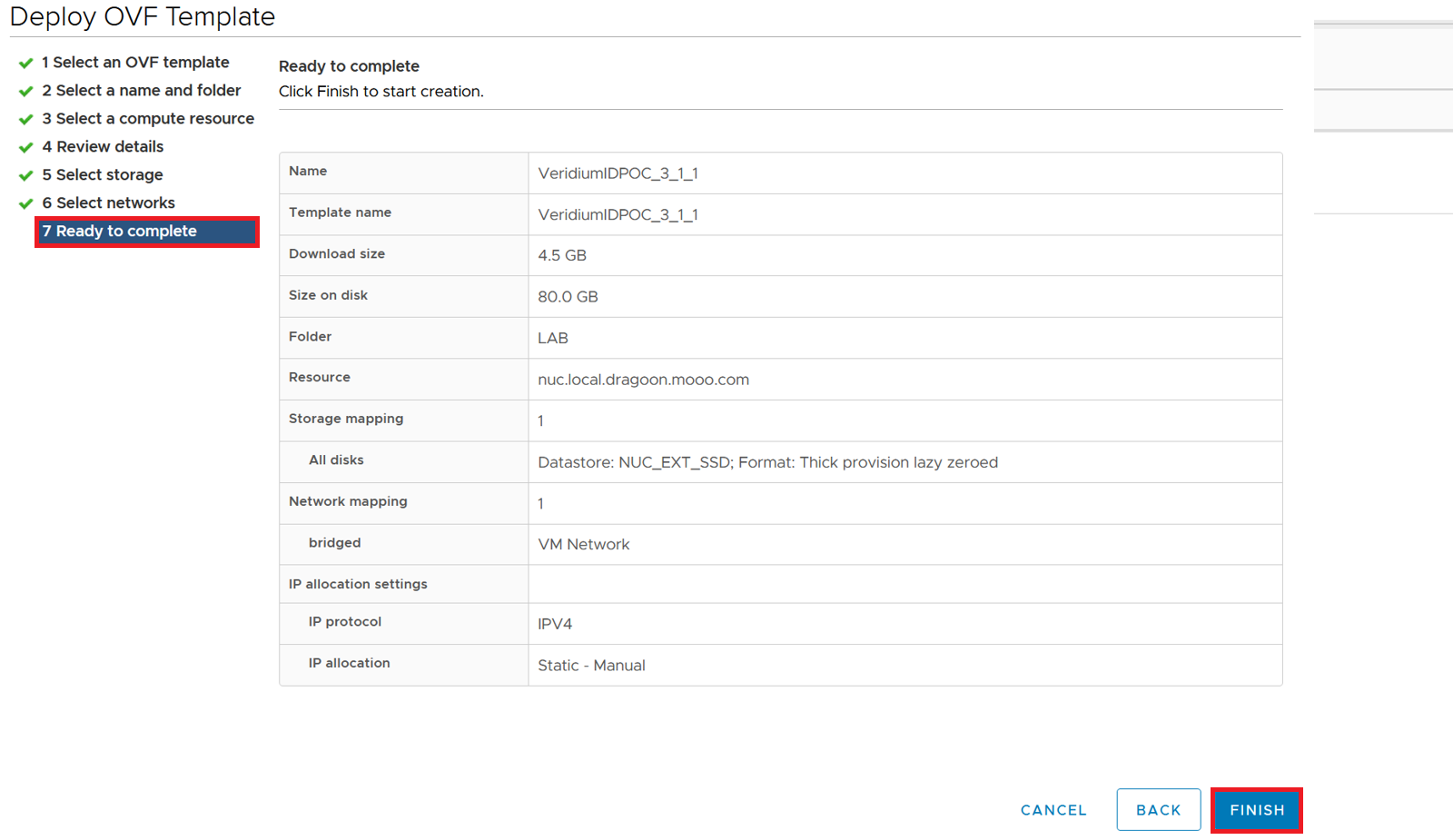Cancel the OVF deployment wizard
Image resolution: width=1453 pixels, height=840 pixels.
click(1053, 810)
